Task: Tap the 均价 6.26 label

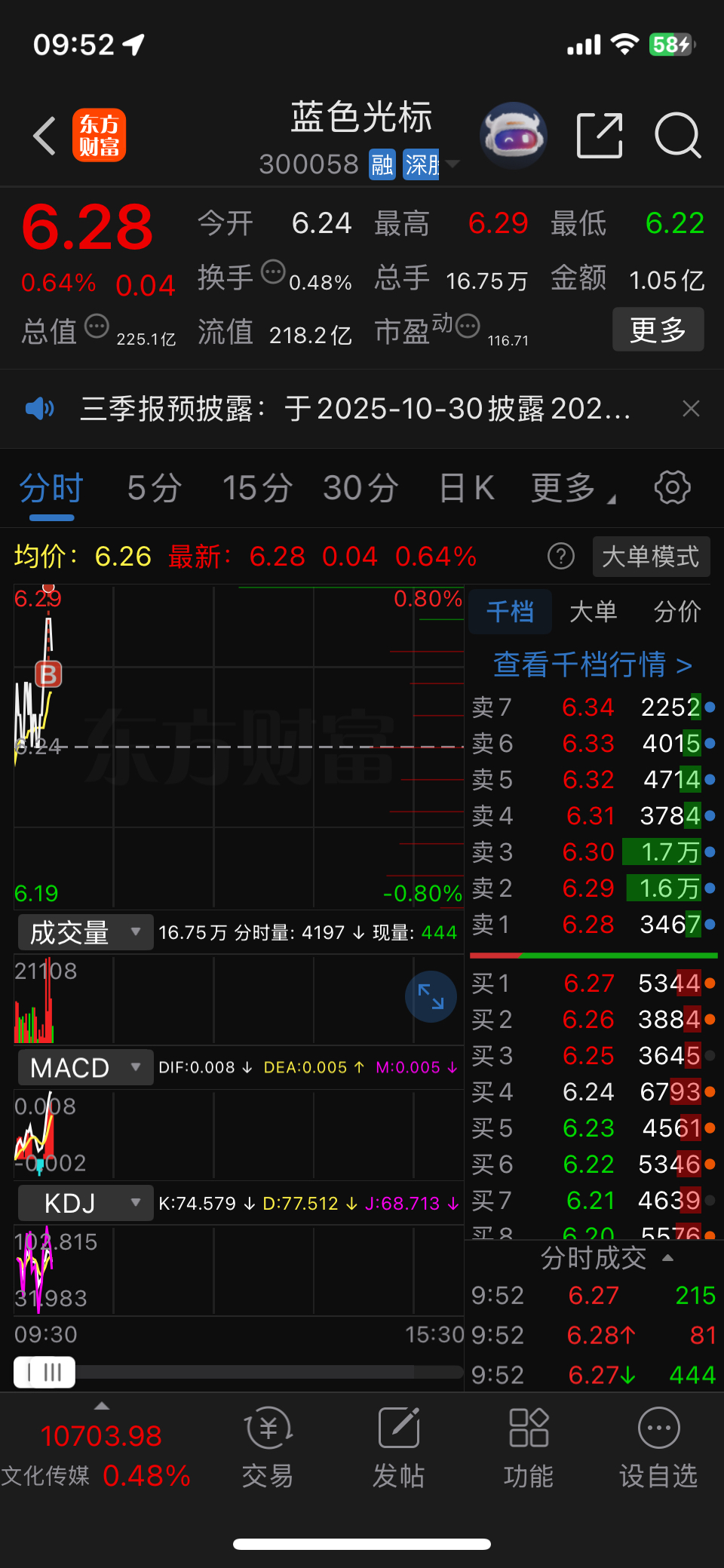Action: tap(83, 557)
